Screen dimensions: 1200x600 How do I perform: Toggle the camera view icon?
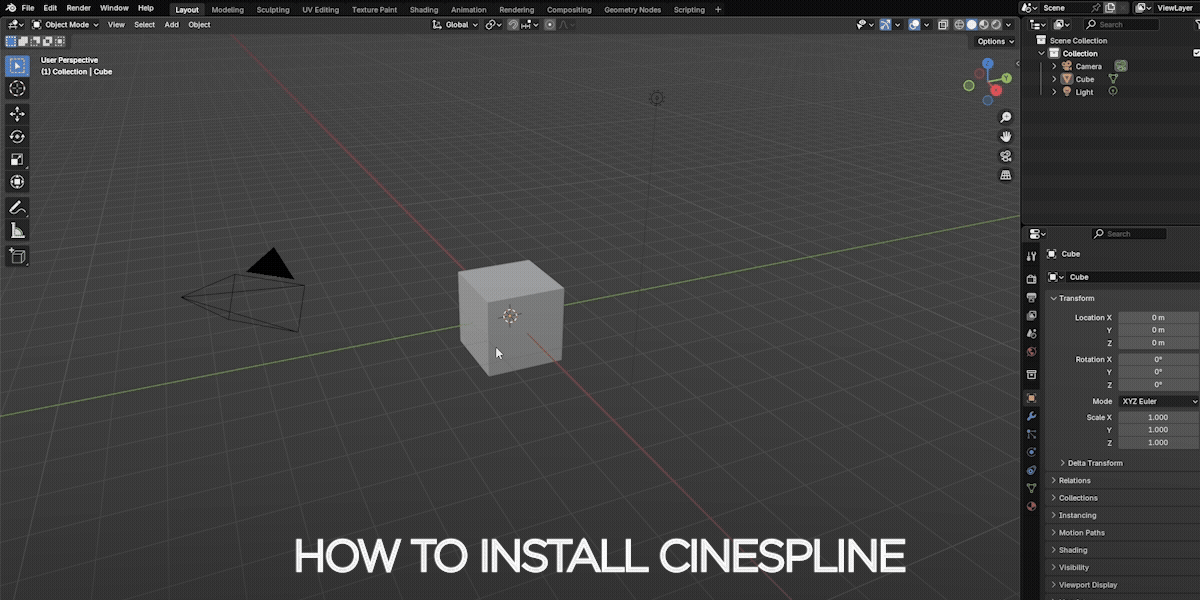tap(1006, 156)
